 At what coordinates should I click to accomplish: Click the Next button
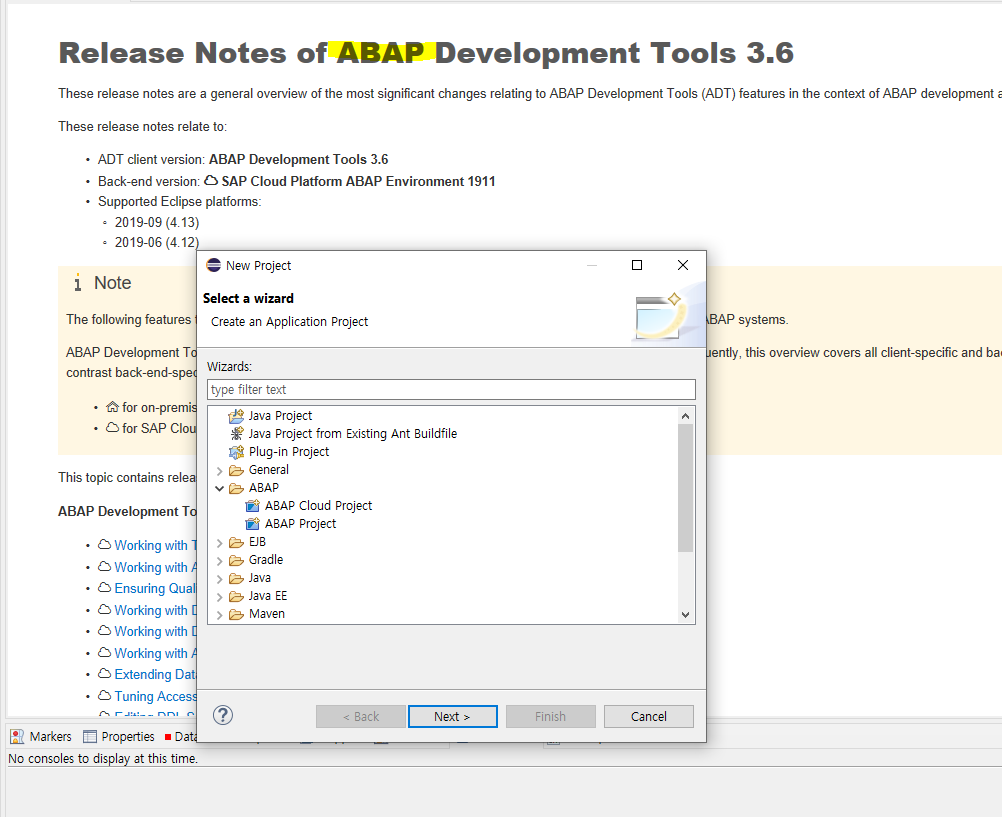(x=452, y=717)
